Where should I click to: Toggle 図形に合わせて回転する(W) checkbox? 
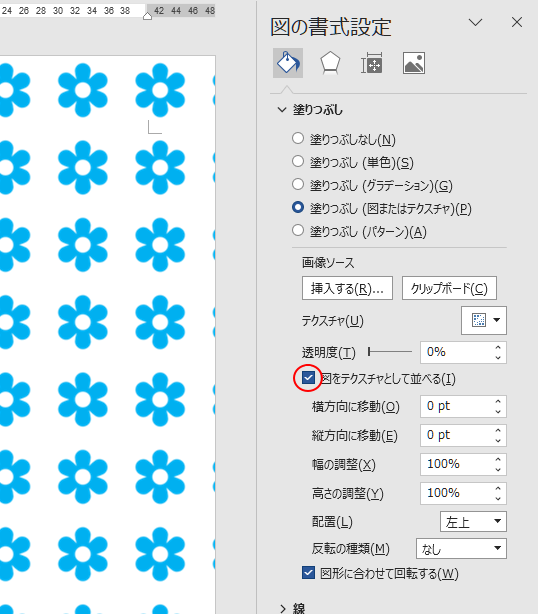tap(308, 573)
